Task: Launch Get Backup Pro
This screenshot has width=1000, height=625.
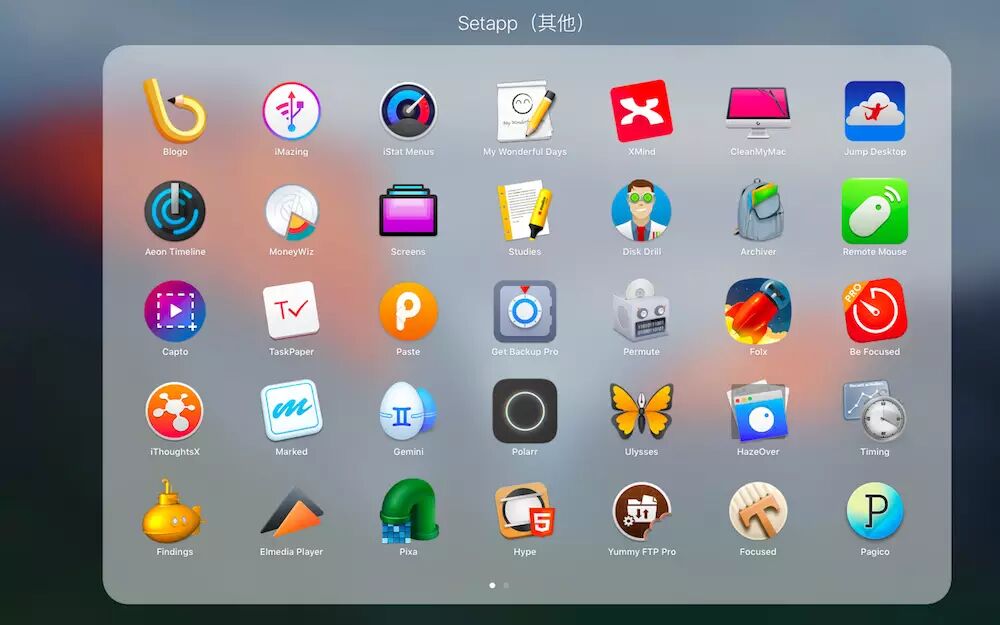Action: tap(525, 311)
